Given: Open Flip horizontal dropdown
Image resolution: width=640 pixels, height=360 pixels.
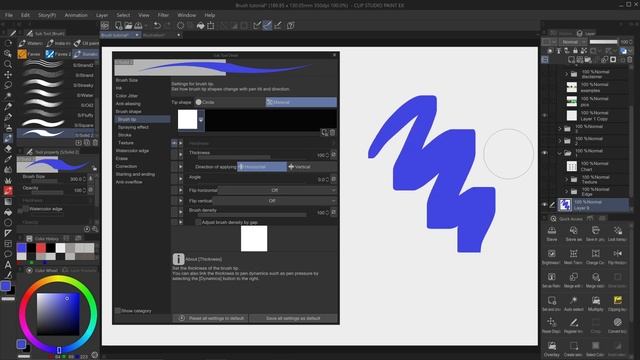Looking at the screenshot, I should pyautogui.click(x=277, y=190).
